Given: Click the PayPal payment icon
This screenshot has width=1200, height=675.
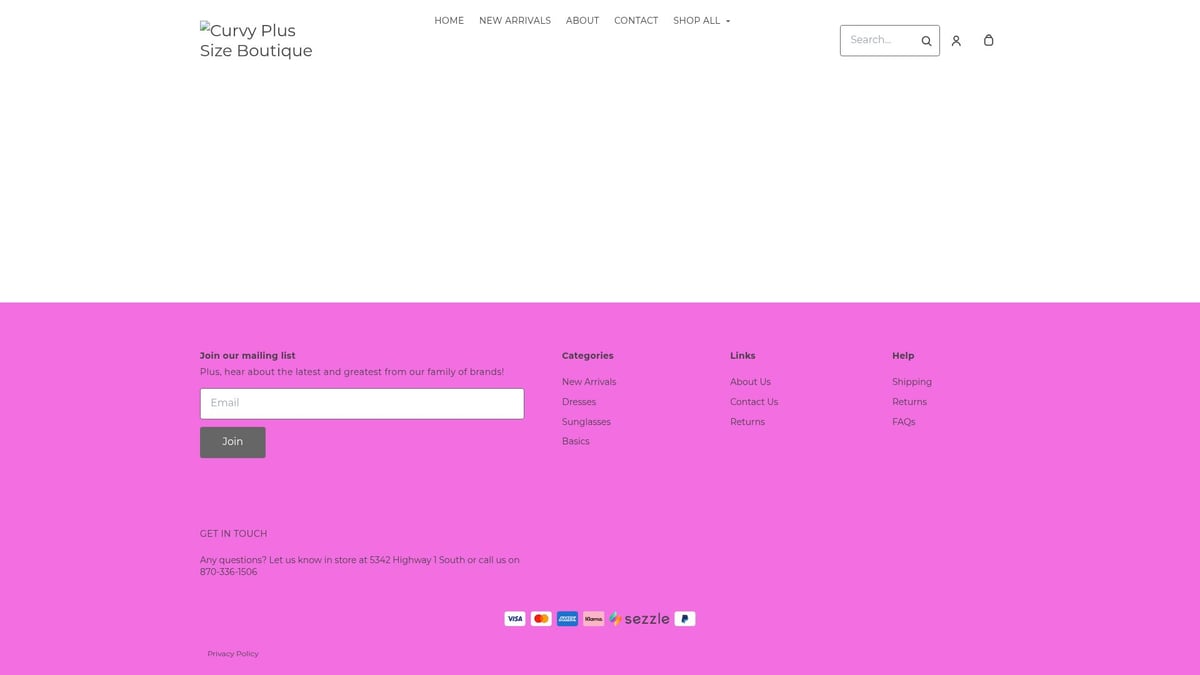Looking at the screenshot, I should tap(685, 619).
